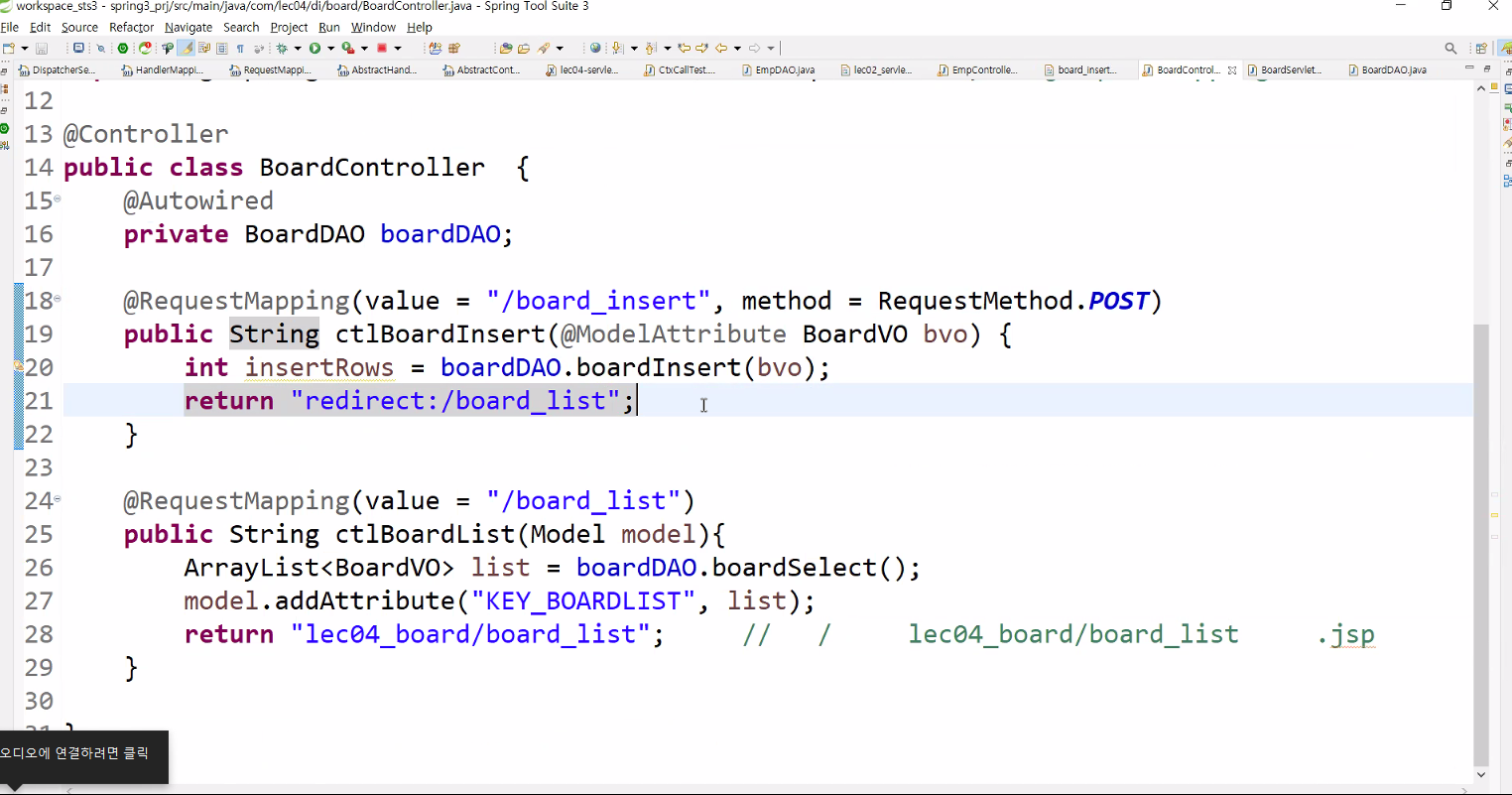
Task: Click the vertical scrollbar thumb
Action: point(1481,544)
